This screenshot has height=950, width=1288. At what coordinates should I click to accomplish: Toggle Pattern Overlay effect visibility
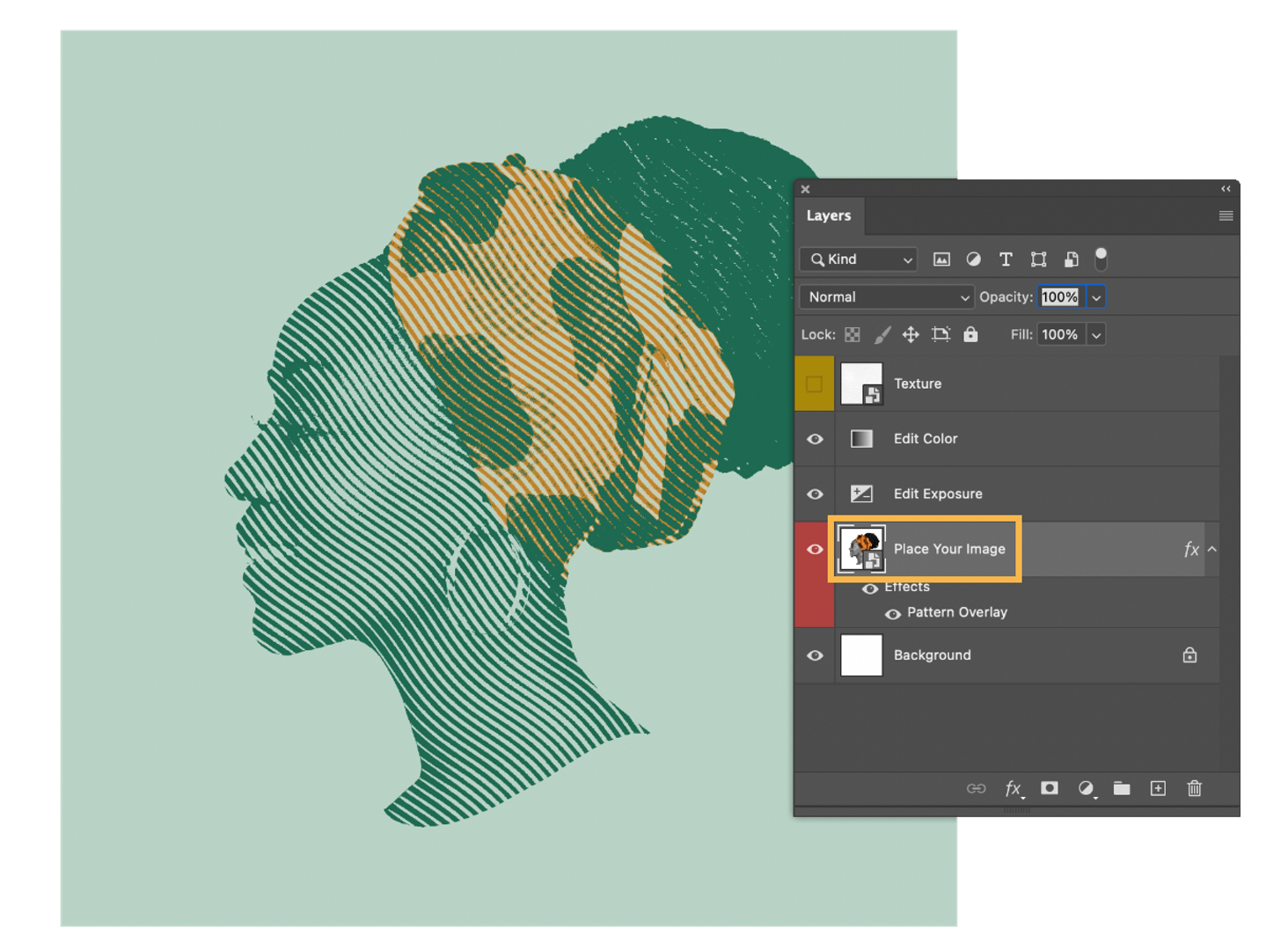892,614
